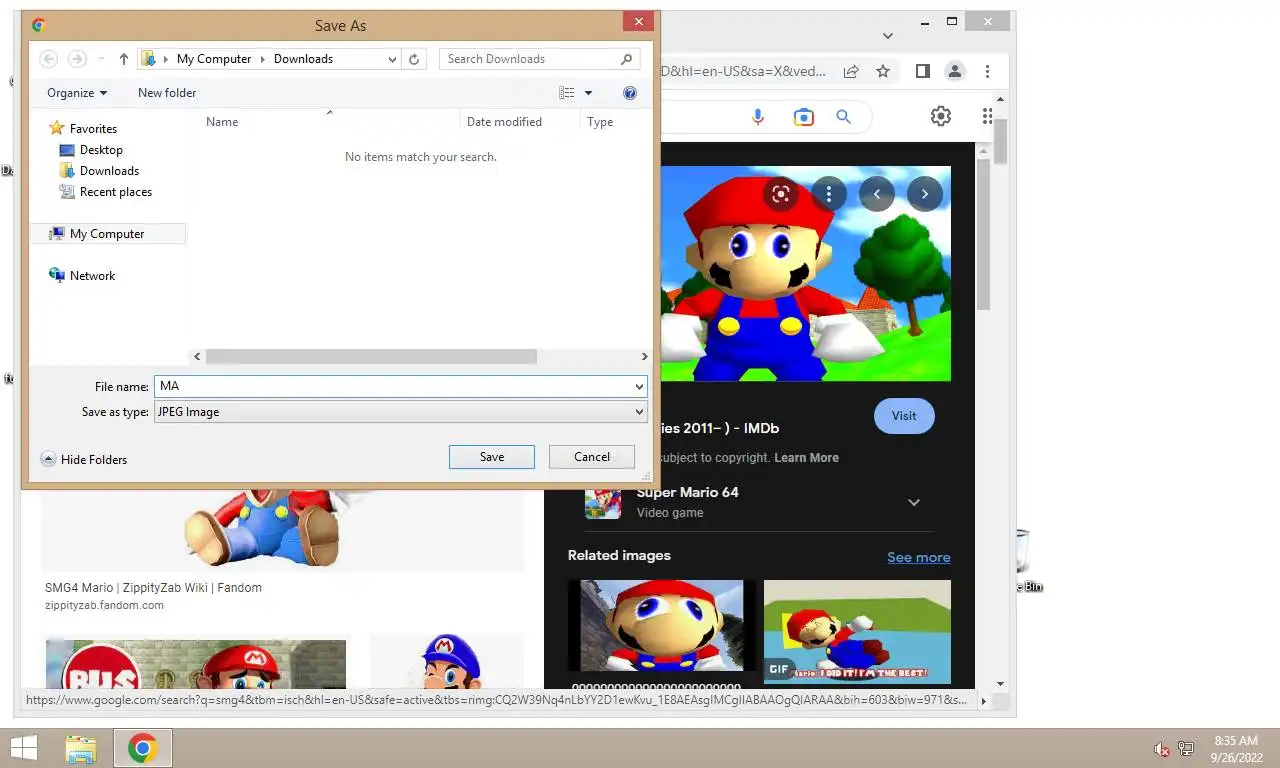
Task: Click the Visit button
Action: pyautogui.click(x=904, y=416)
